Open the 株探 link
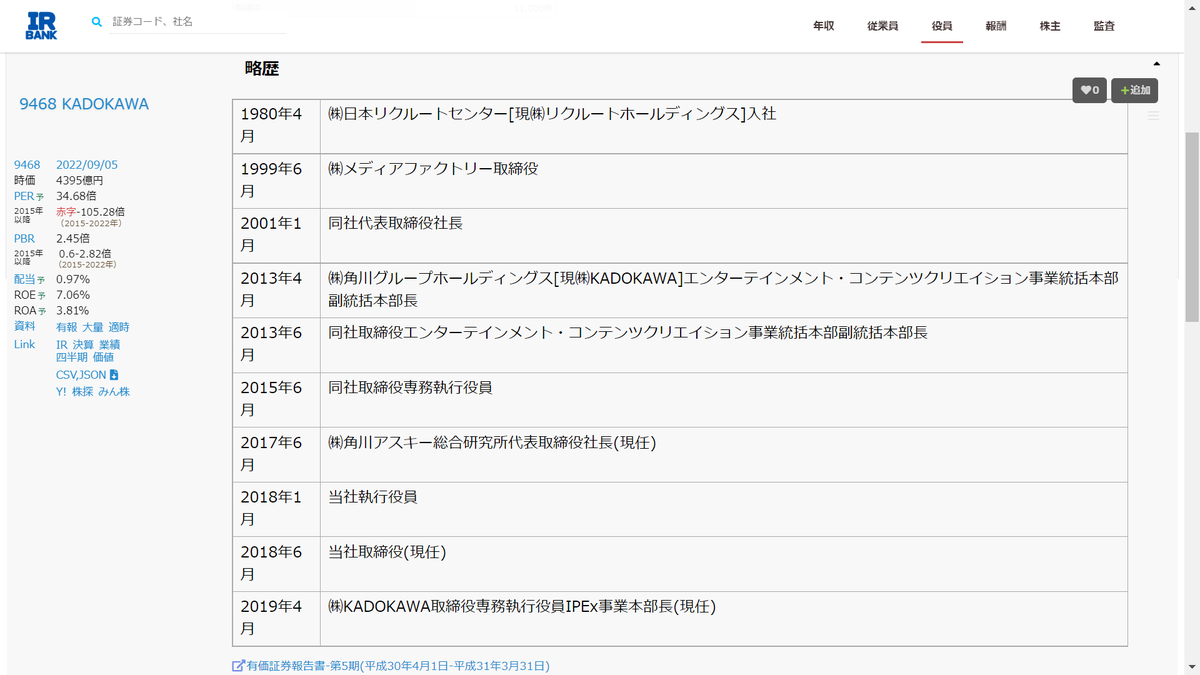The image size is (1200, 675). [82, 392]
